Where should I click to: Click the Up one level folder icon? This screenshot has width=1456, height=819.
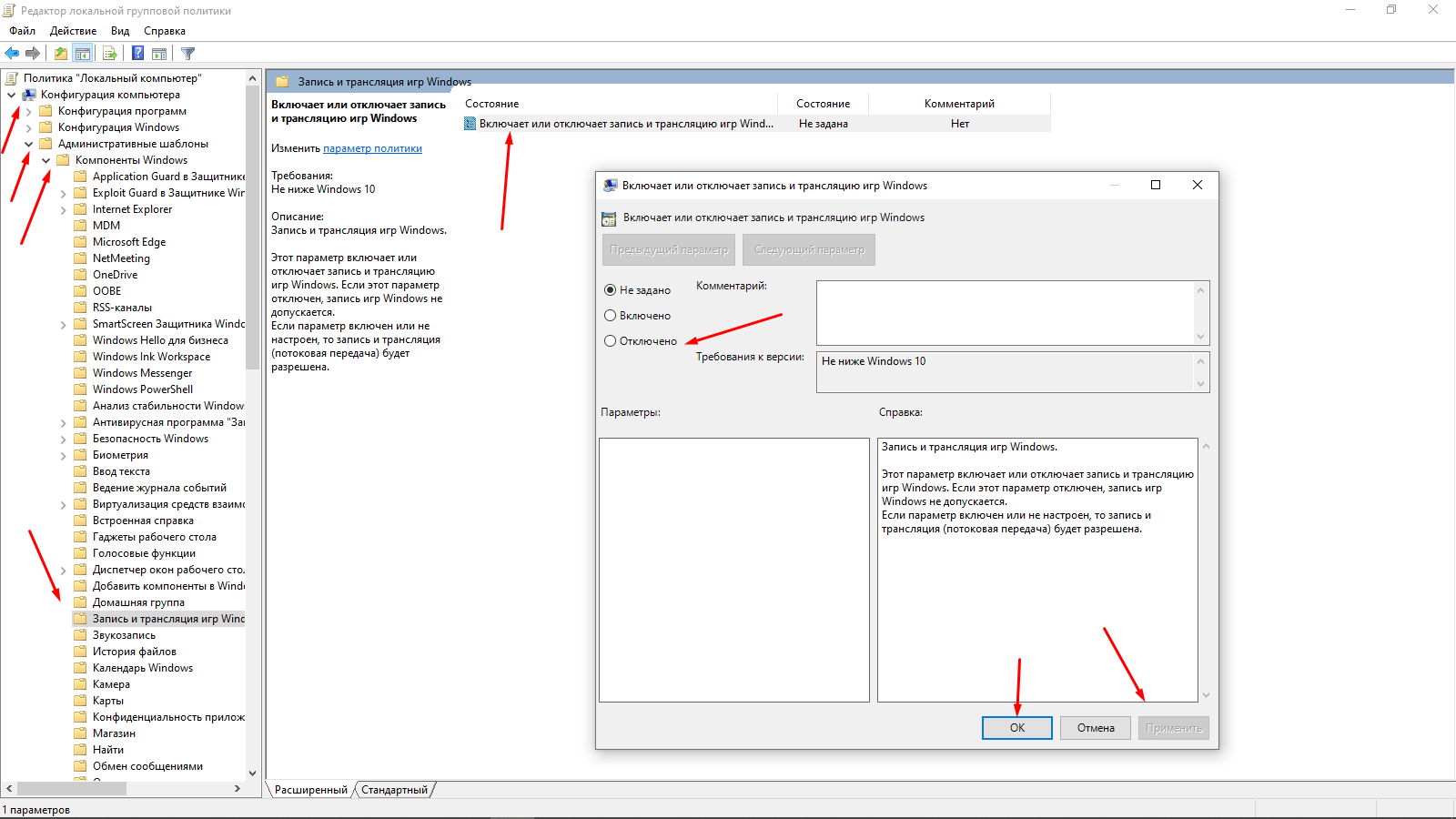[x=60, y=54]
